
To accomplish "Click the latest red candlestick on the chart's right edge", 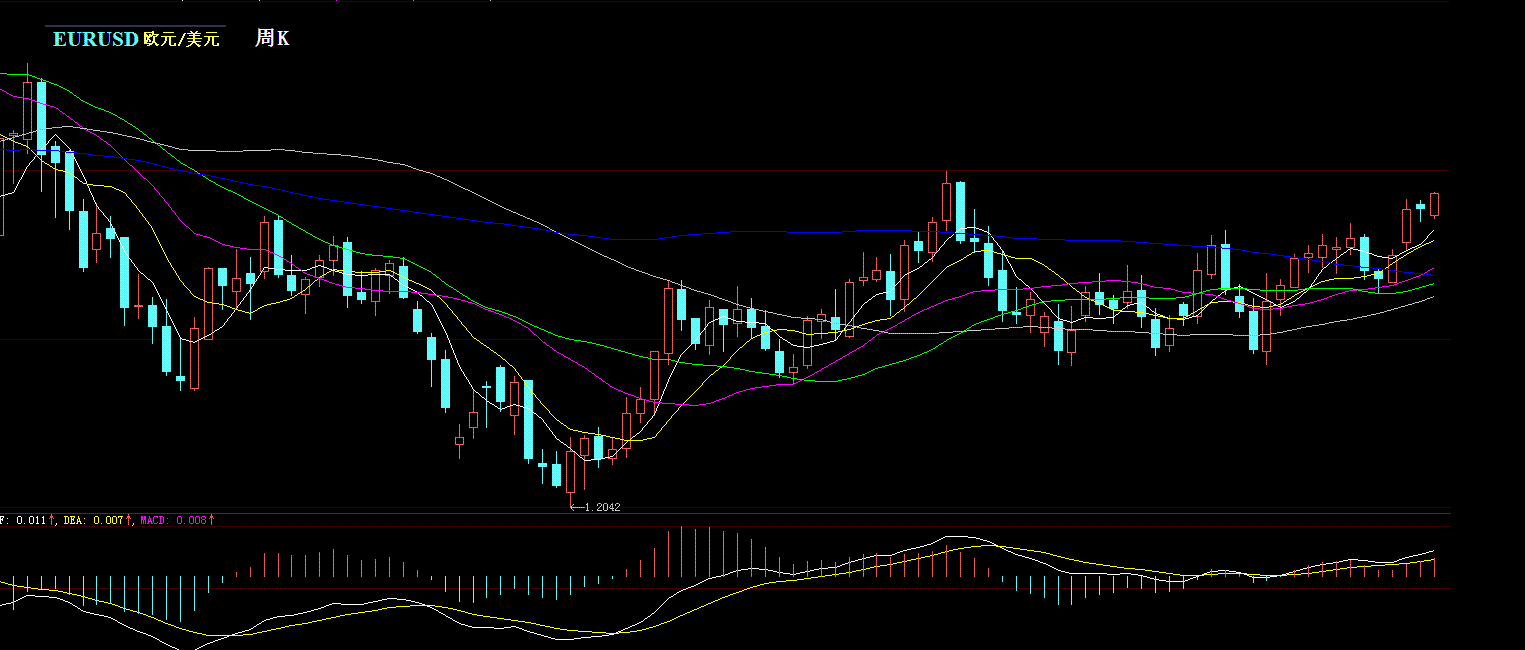I will click(x=1435, y=204).
